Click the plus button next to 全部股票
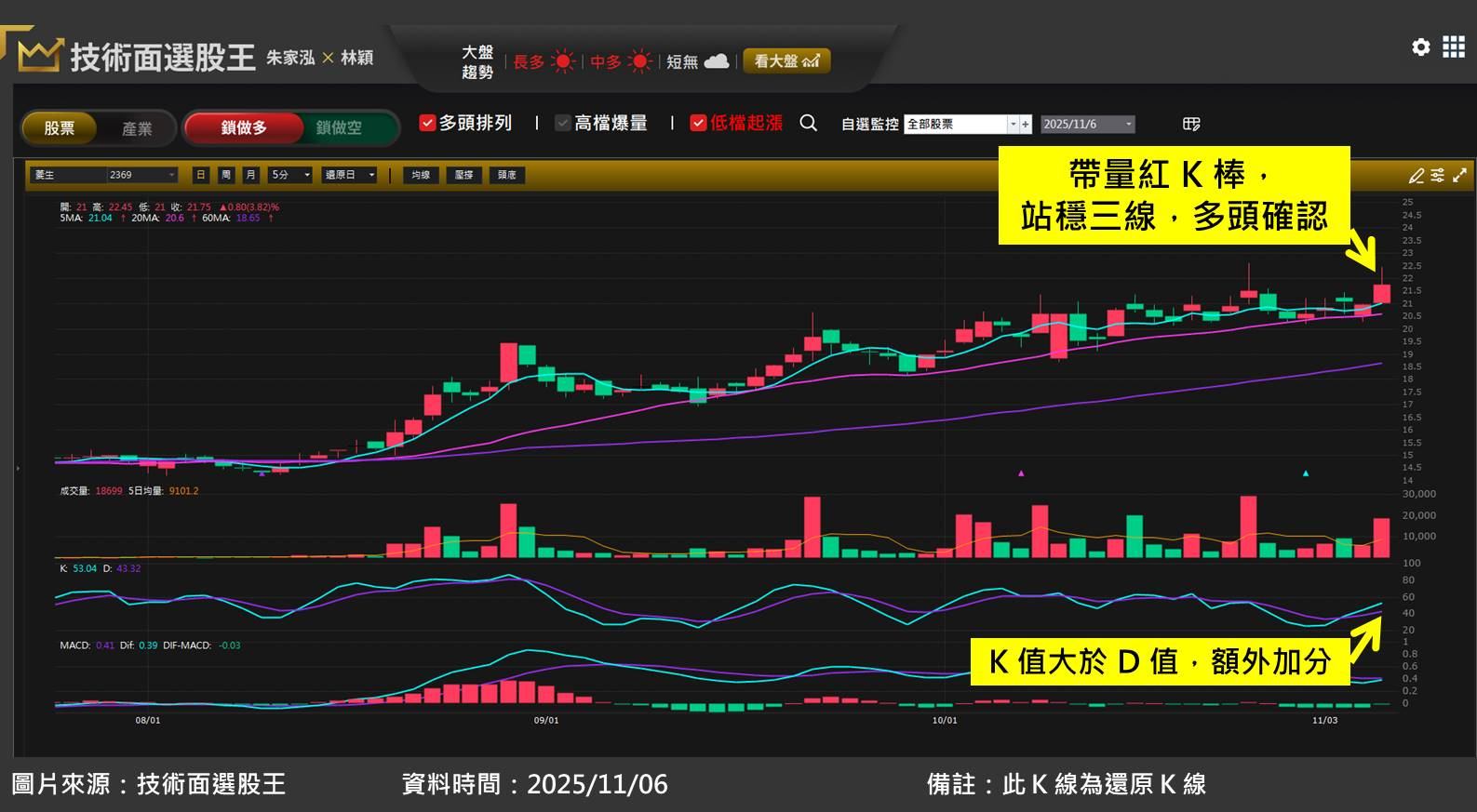The width and height of the screenshot is (1477, 812). (1026, 124)
